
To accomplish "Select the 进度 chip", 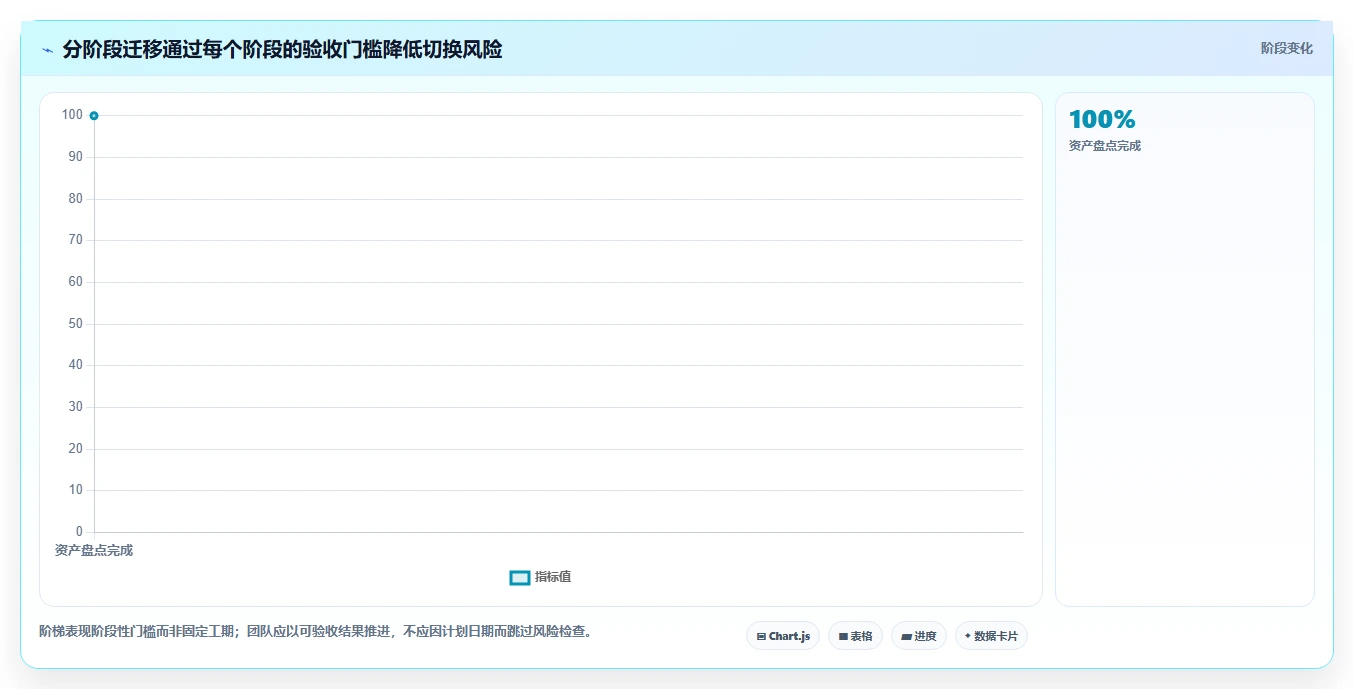I will click(x=918, y=636).
